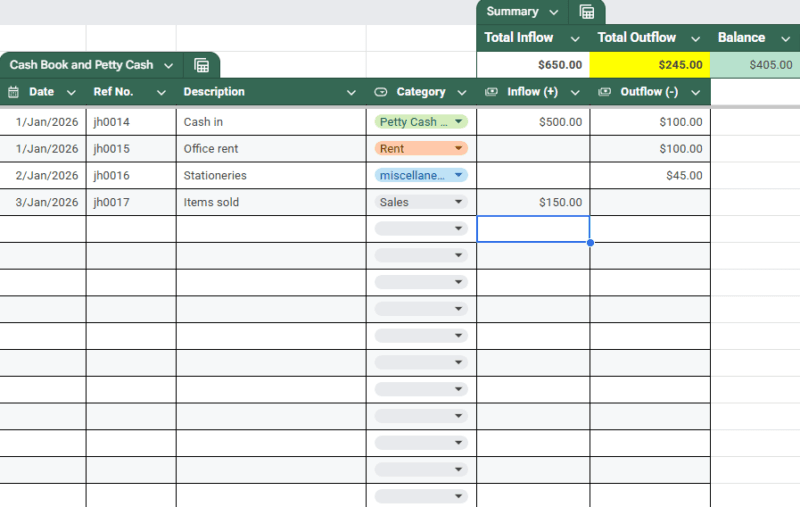The height and width of the screenshot is (507, 800).
Task: Select the $45.00 outflow cell
Action: point(650,175)
